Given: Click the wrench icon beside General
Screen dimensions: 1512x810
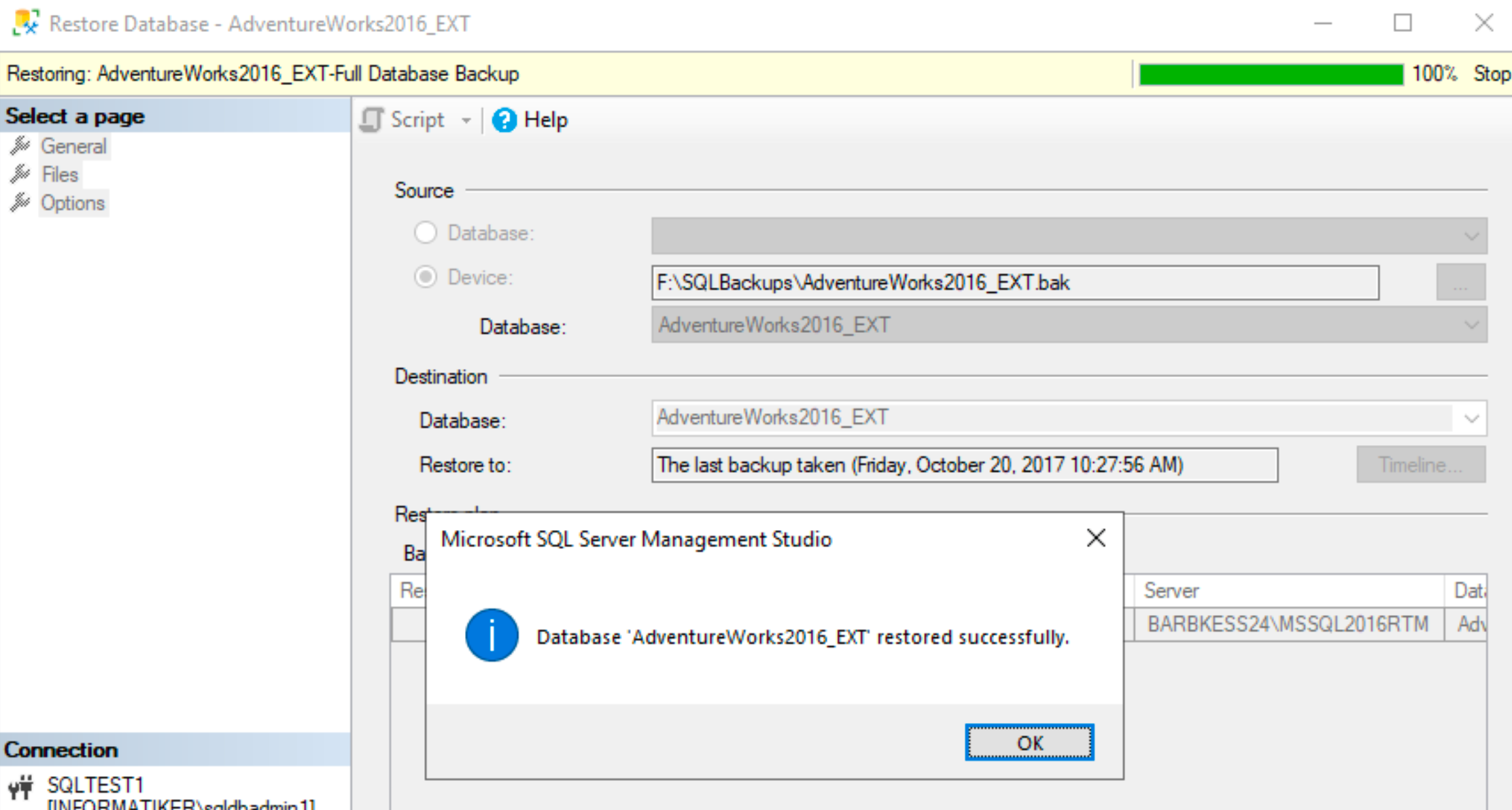Looking at the screenshot, I should point(20,146).
